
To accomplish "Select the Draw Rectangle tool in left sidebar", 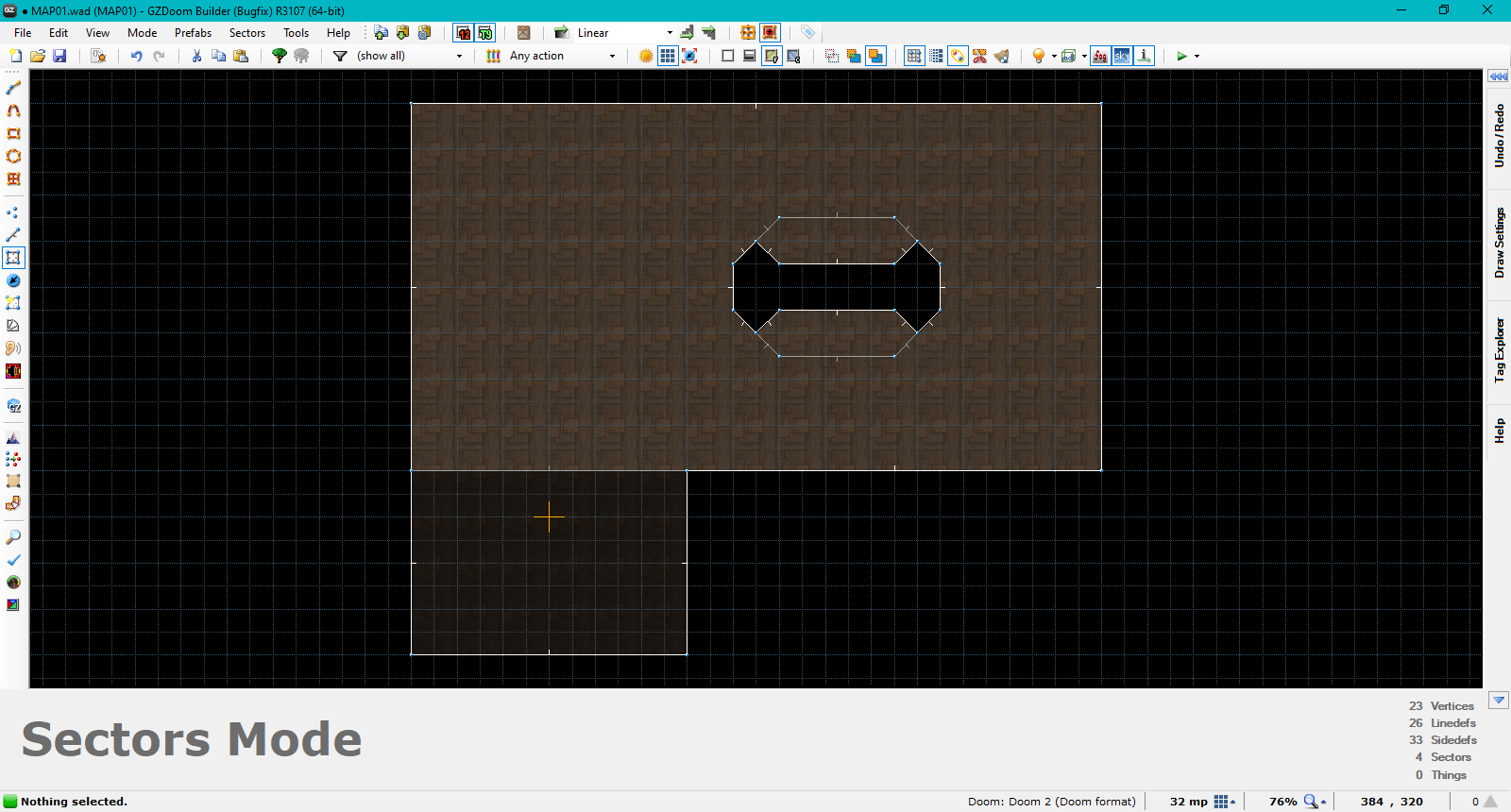I will pyautogui.click(x=13, y=133).
